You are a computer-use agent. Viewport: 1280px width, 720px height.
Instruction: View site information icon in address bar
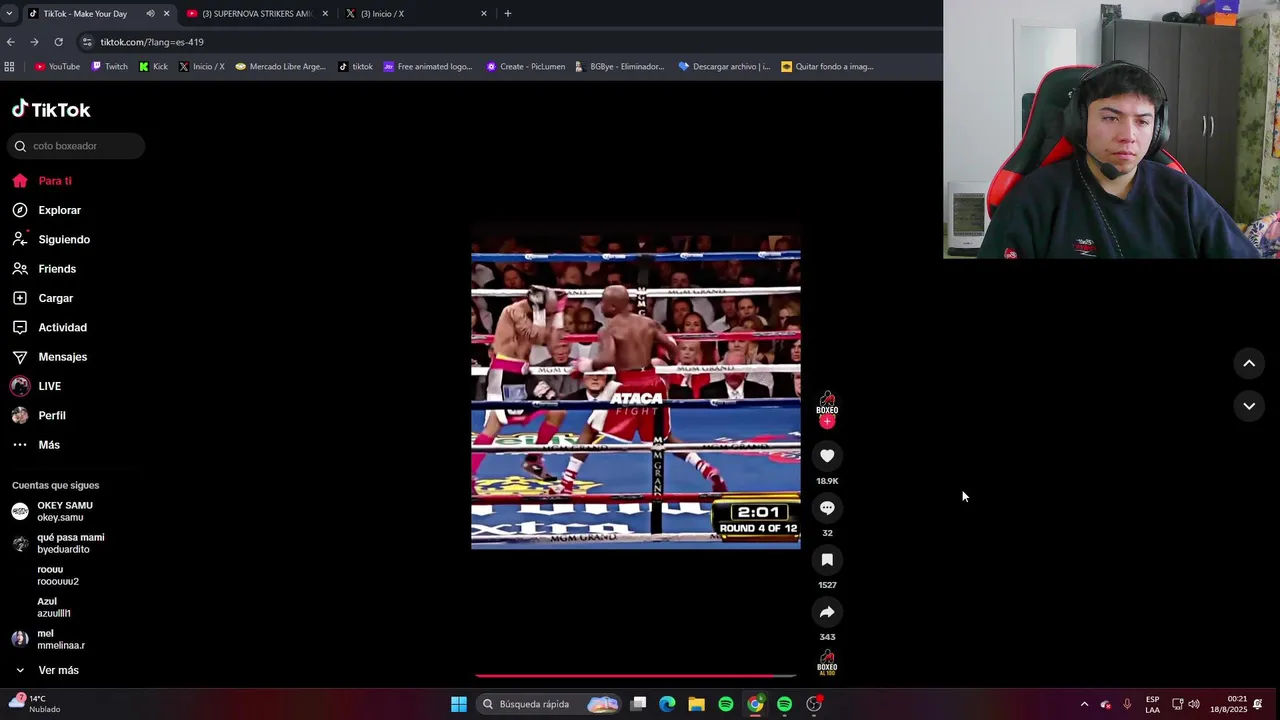click(x=87, y=42)
